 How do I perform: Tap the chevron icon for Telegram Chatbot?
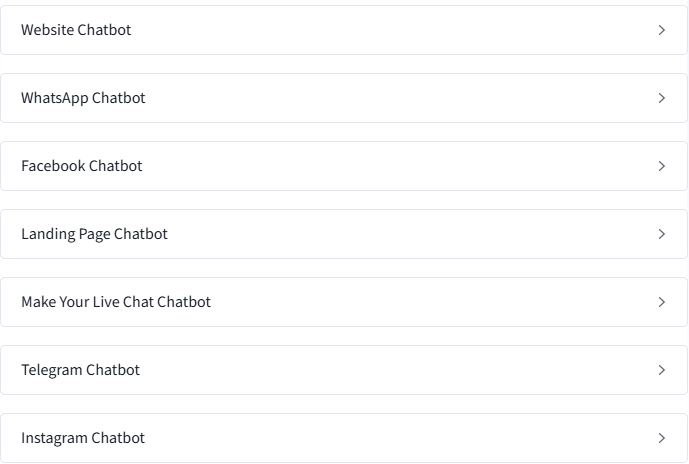click(662, 370)
